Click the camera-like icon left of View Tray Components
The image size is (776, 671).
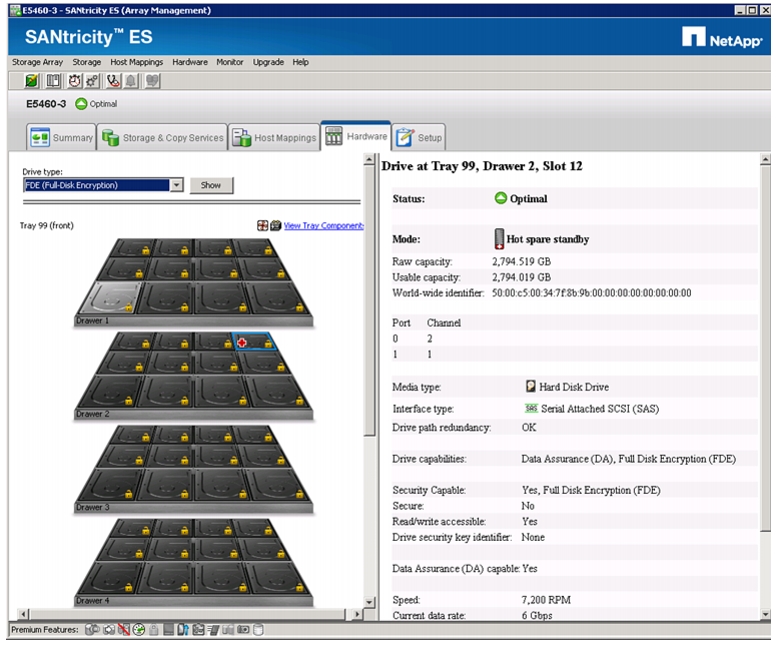coord(276,226)
